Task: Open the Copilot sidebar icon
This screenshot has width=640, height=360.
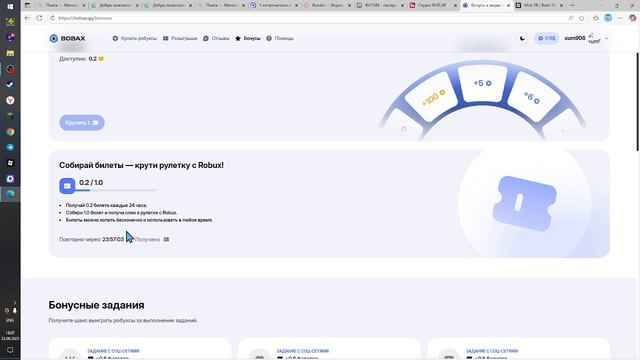Action: click(632, 18)
